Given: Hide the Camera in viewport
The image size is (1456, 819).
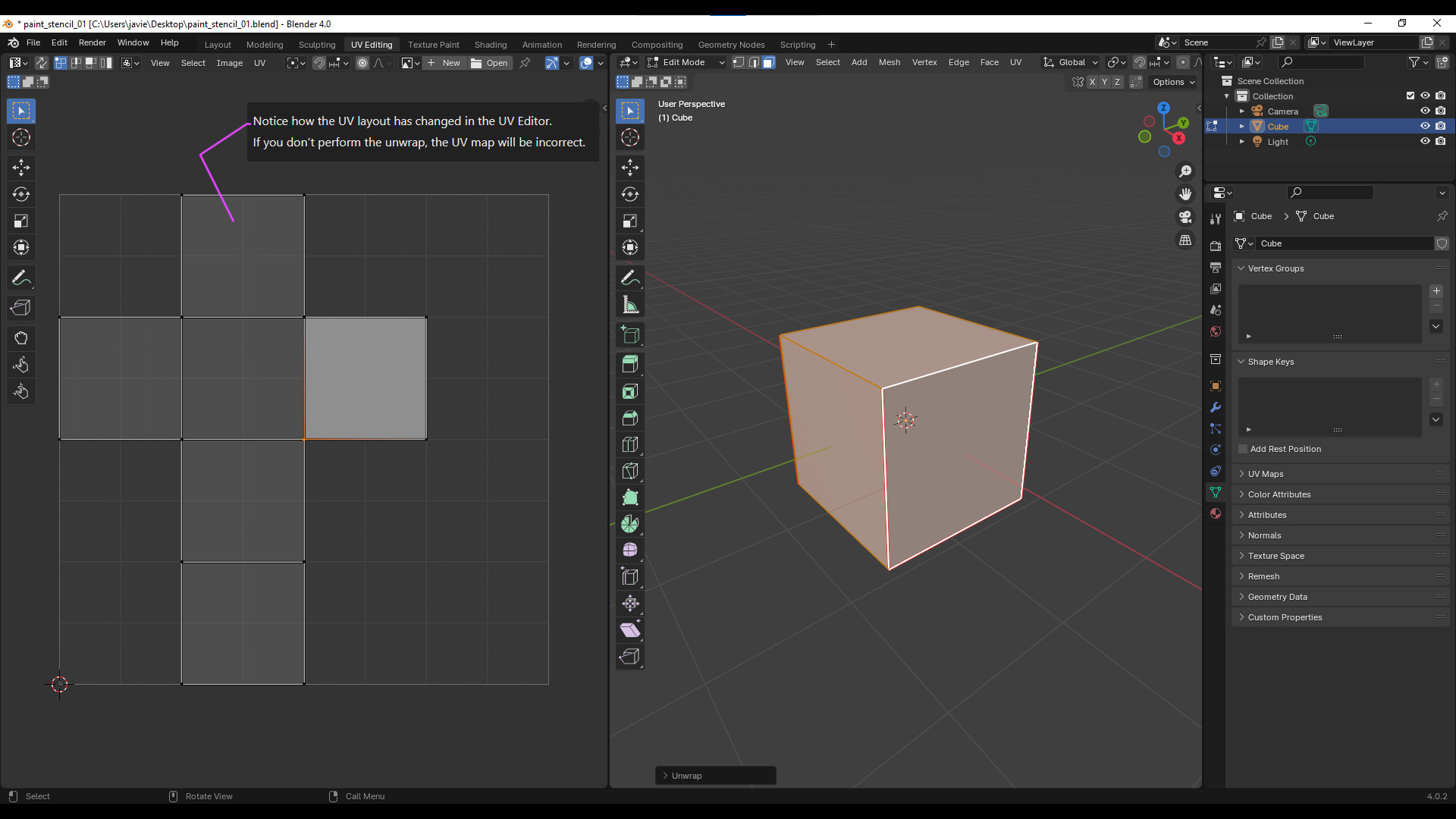Looking at the screenshot, I should point(1425,111).
